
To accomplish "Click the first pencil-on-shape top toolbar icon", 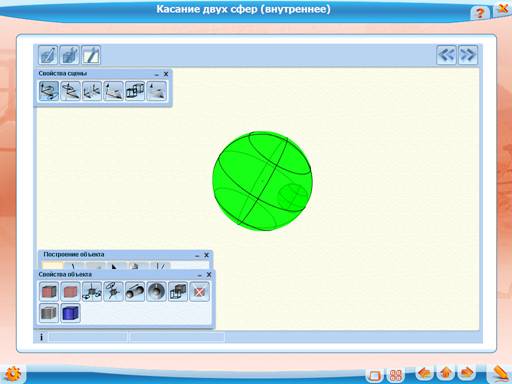I will click(x=48, y=55).
